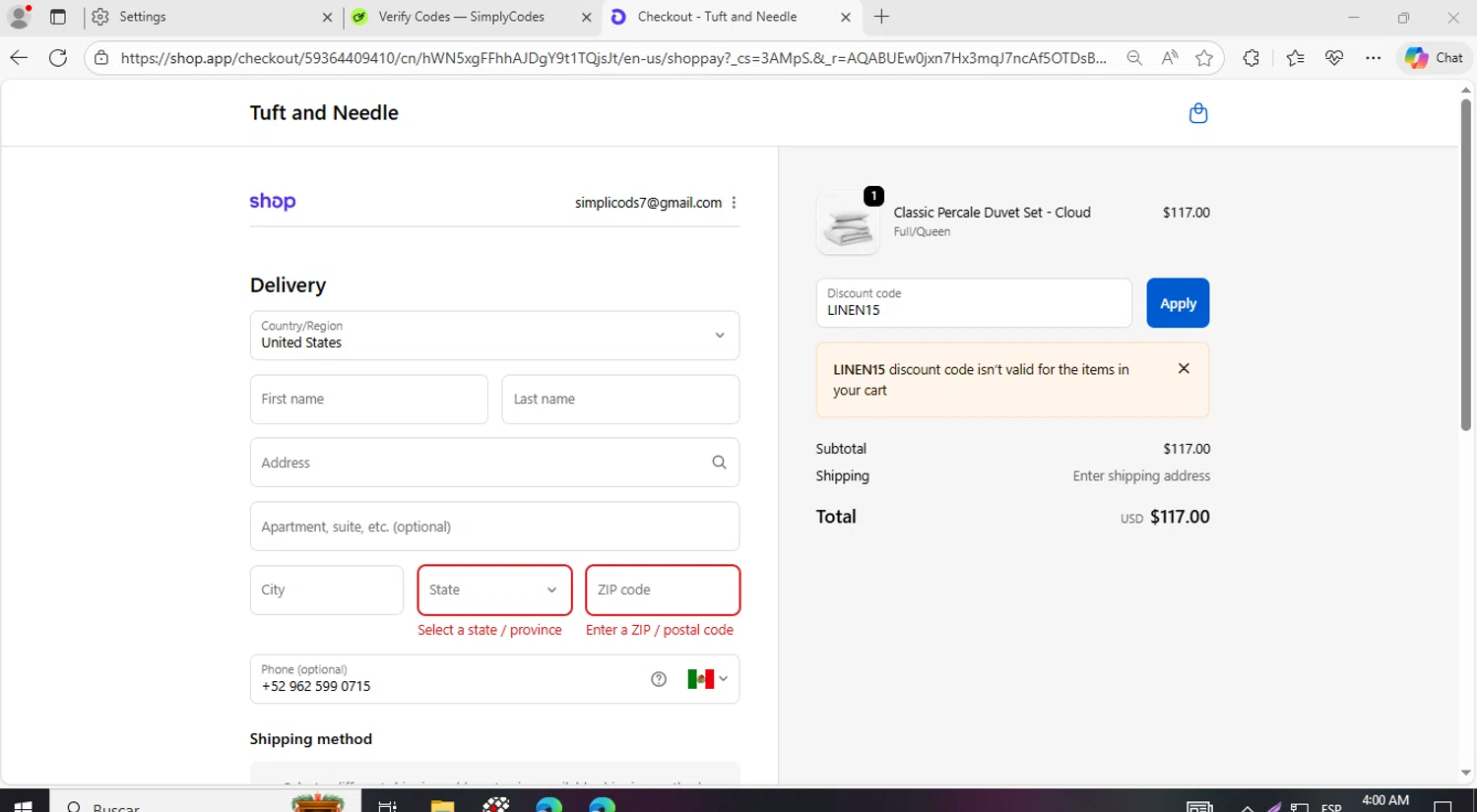Open the shopping bag cart icon
This screenshot has width=1477, height=812.
[1197, 113]
